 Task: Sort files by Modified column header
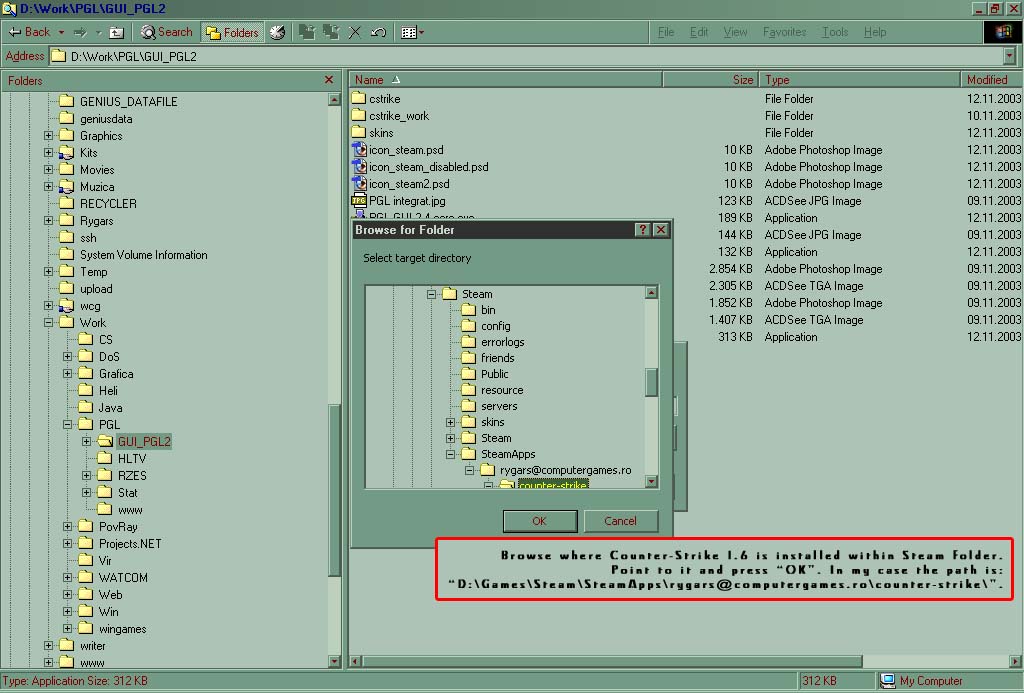(991, 80)
